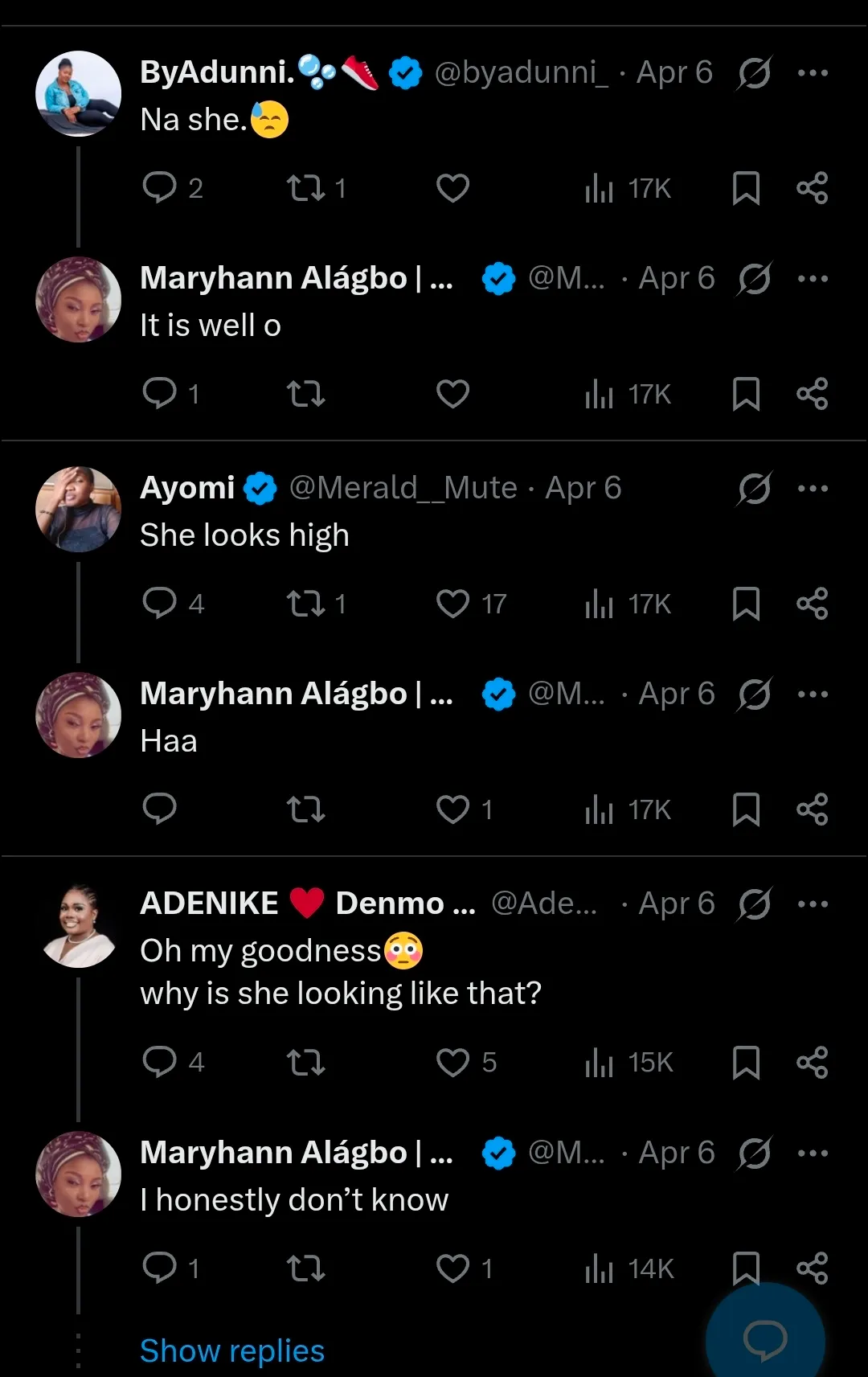Open Ayomi's profile picture
Screen dimensions: 868x1377
78,510
